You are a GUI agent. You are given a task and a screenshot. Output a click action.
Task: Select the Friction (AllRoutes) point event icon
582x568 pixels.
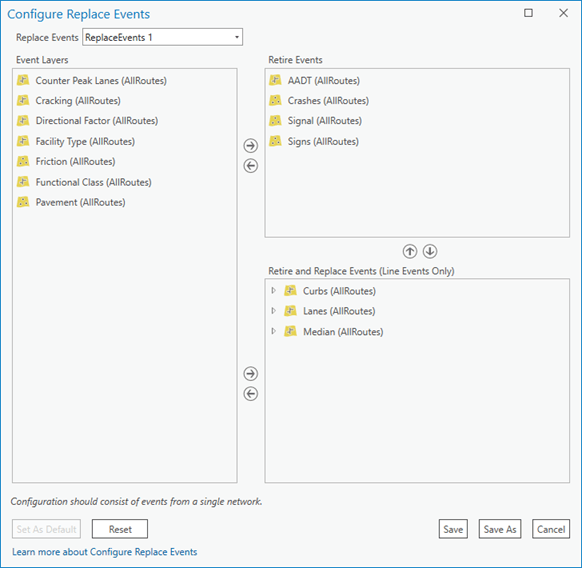(23, 161)
